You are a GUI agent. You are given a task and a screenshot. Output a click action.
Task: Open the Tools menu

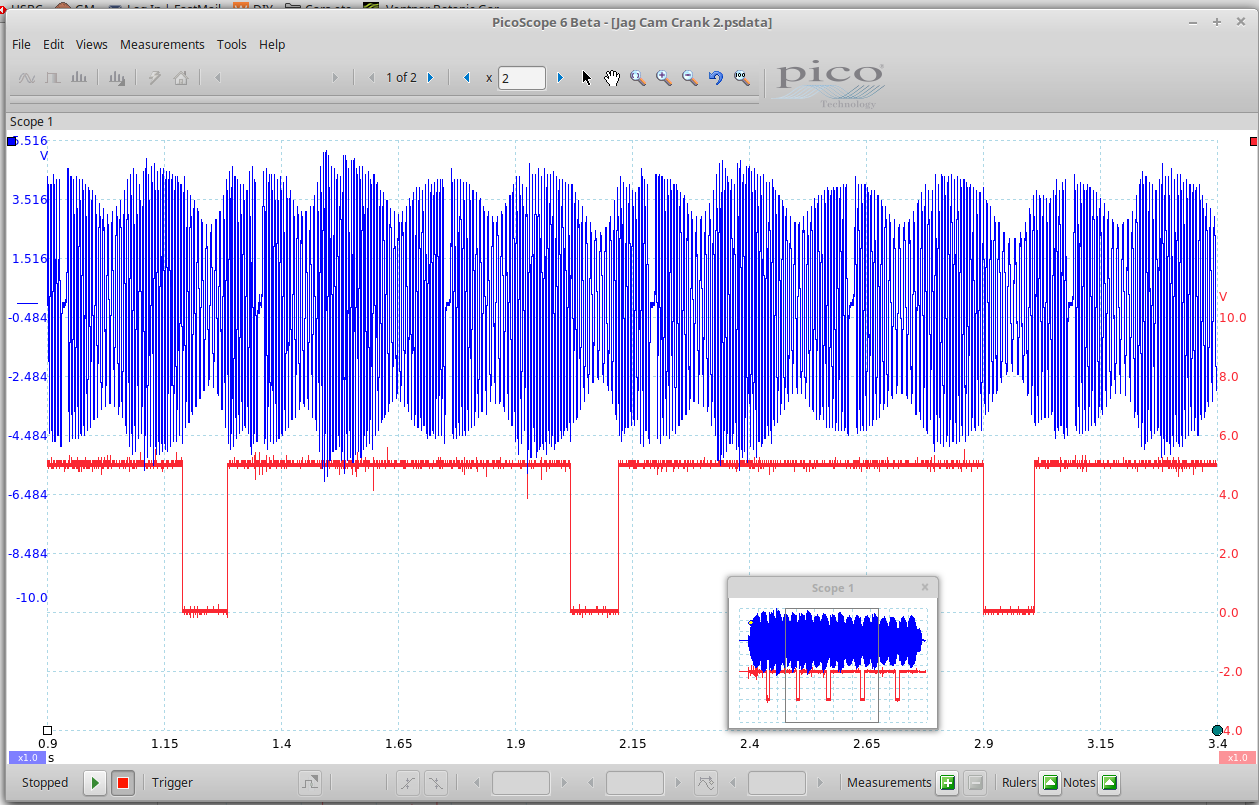(x=232, y=44)
